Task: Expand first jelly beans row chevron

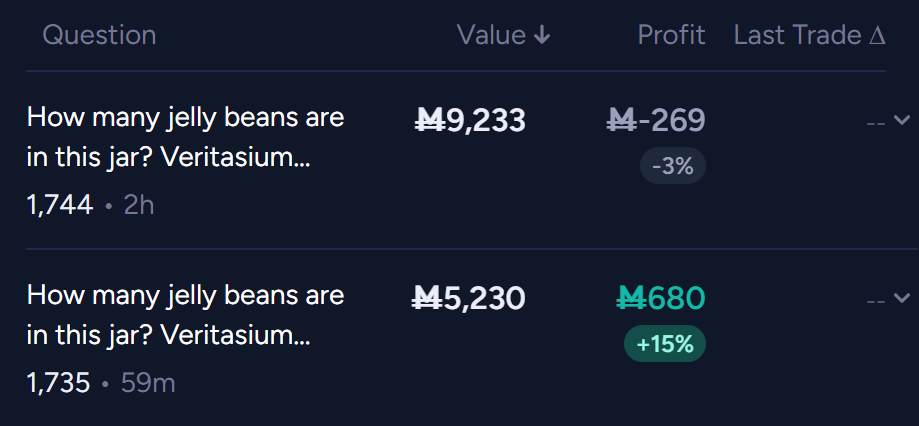Action: tap(901, 120)
